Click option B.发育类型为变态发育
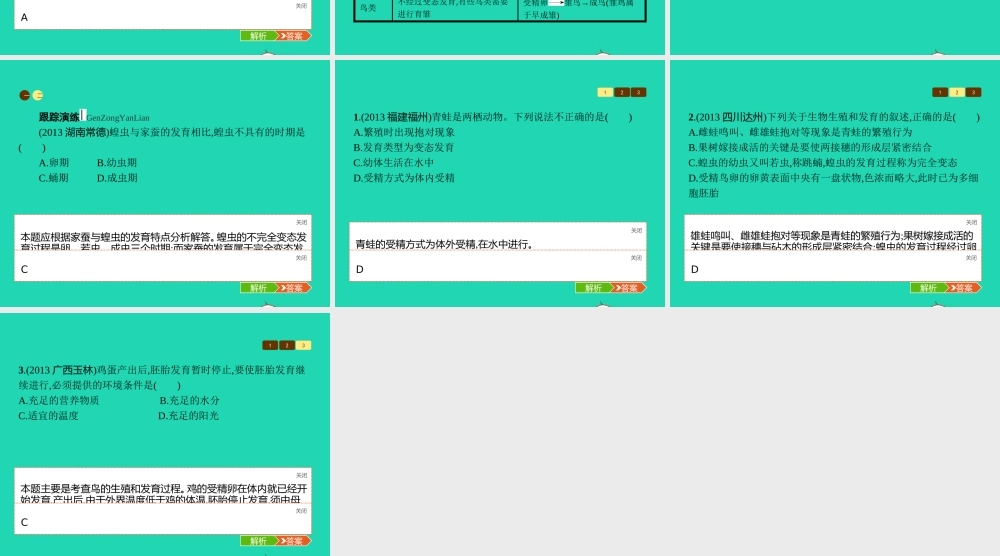The width and height of the screenshot is (1000, 556). click(404, 147)
